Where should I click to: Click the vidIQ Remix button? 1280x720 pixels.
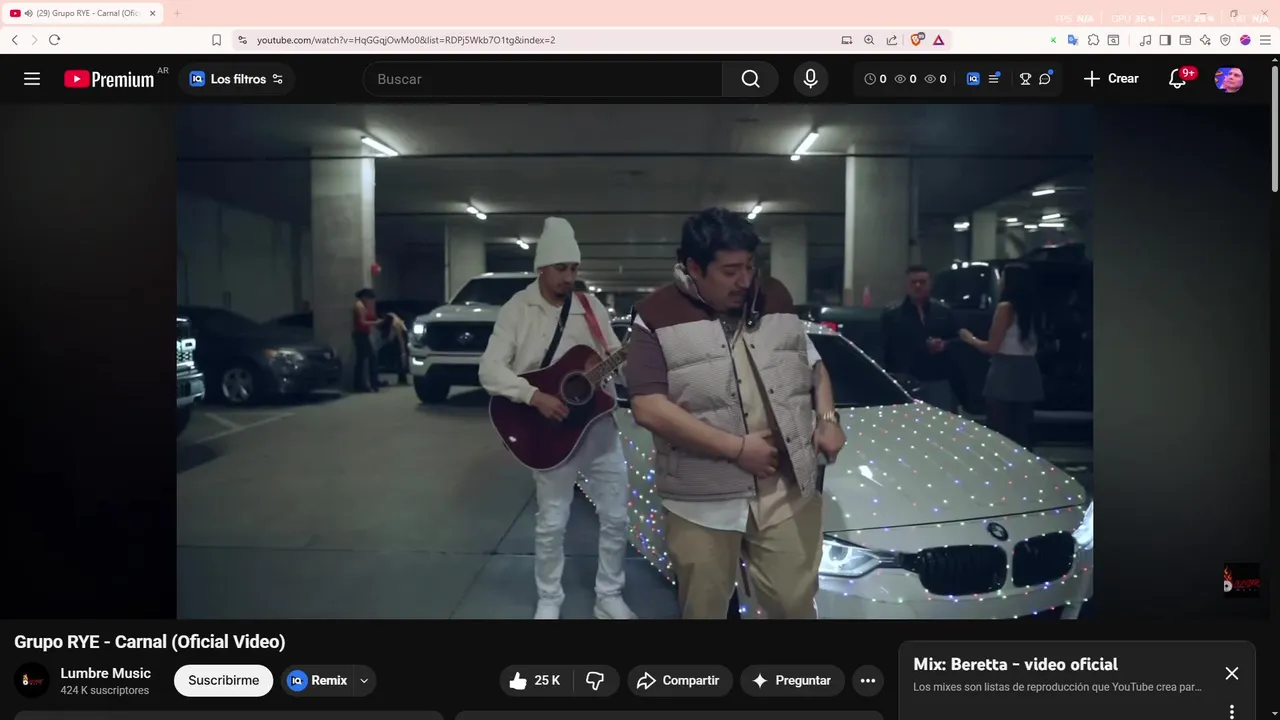pos(317,681)
